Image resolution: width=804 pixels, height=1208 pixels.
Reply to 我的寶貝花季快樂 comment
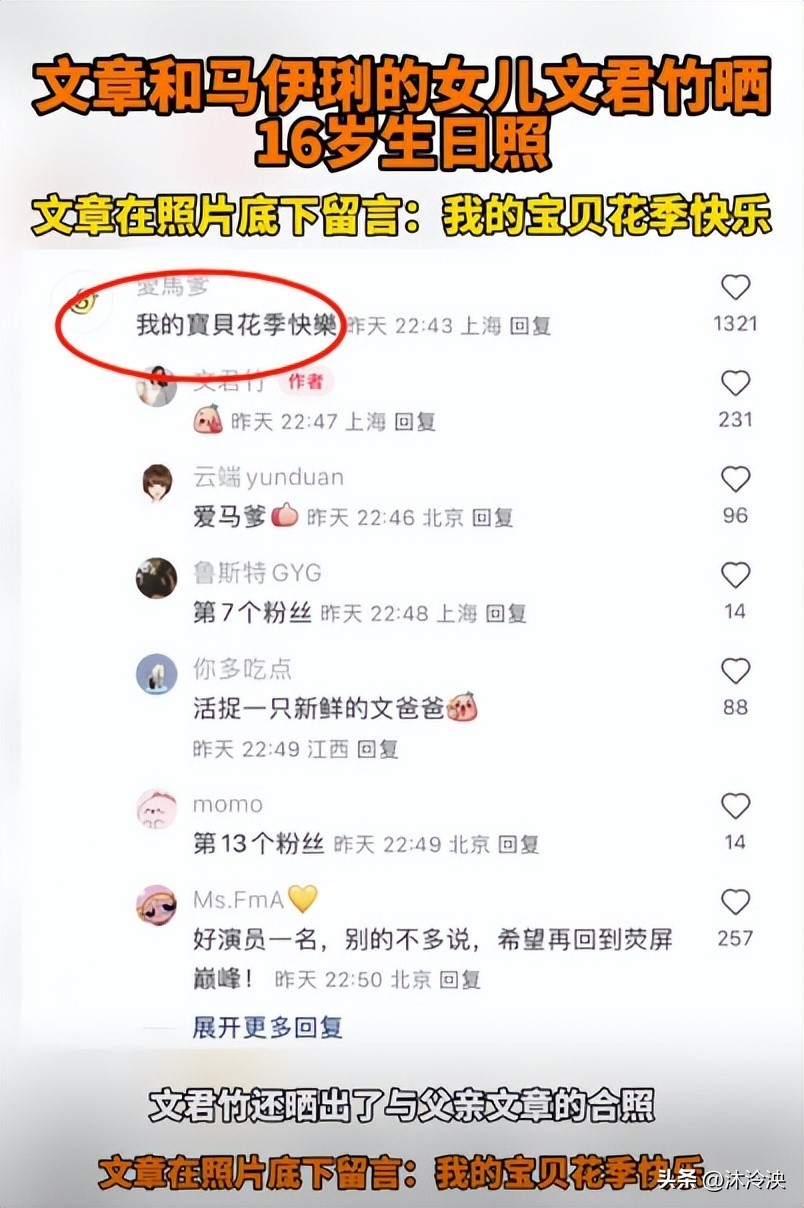point(531,326)
